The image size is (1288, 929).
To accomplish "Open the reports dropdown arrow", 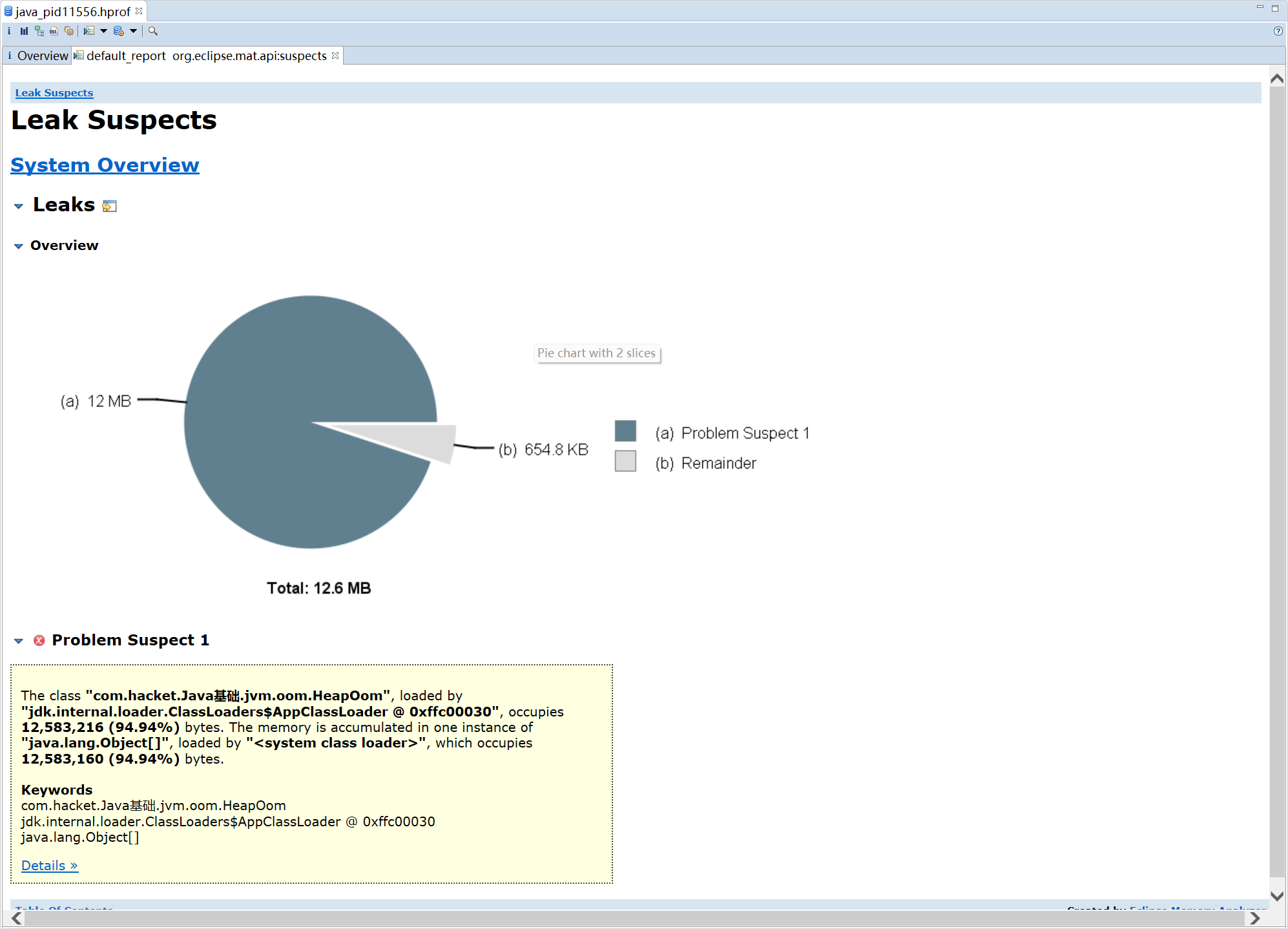I will [103, 31].
